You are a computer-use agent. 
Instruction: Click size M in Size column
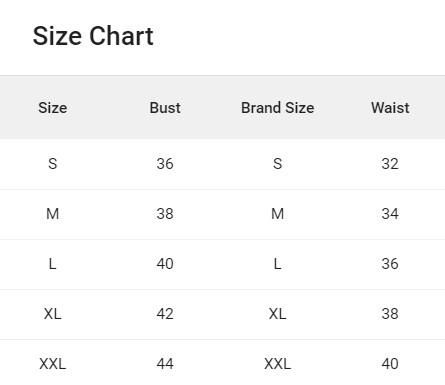53,214
